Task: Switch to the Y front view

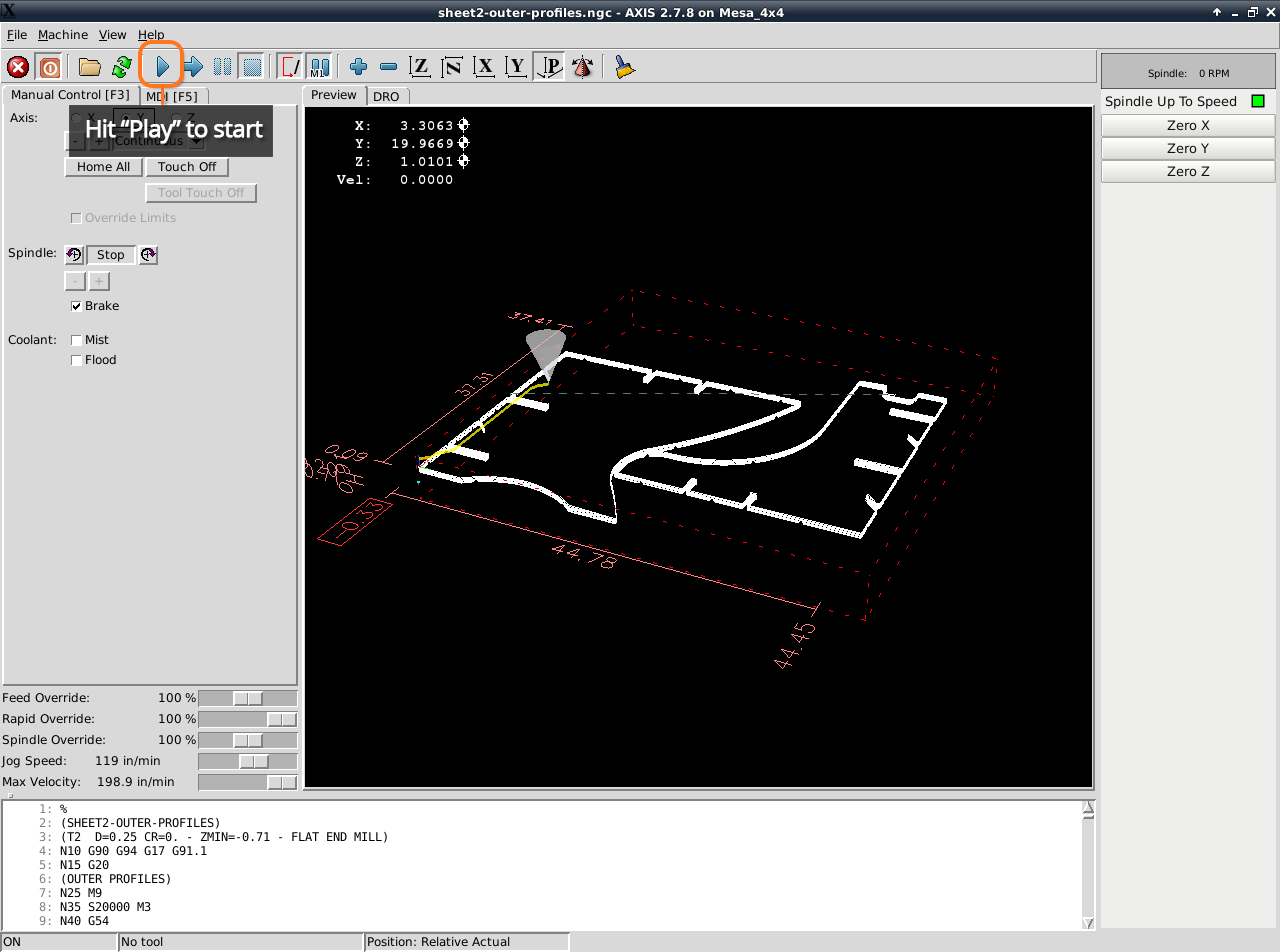Action: (x=516, y=67)
